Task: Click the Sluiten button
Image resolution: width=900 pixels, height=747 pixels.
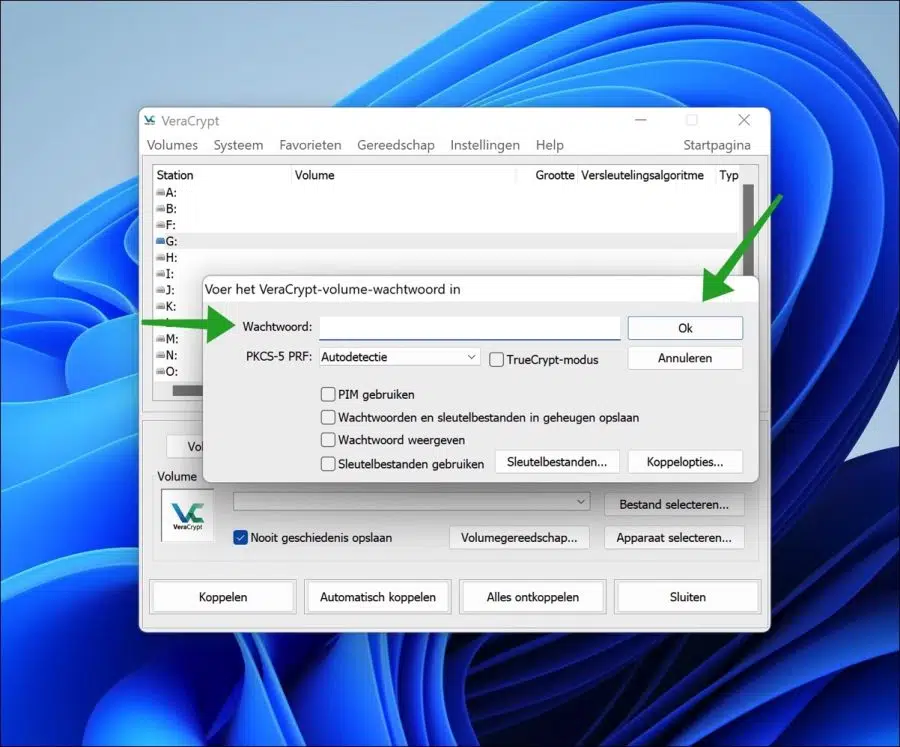Action: [x=688, y=597]
